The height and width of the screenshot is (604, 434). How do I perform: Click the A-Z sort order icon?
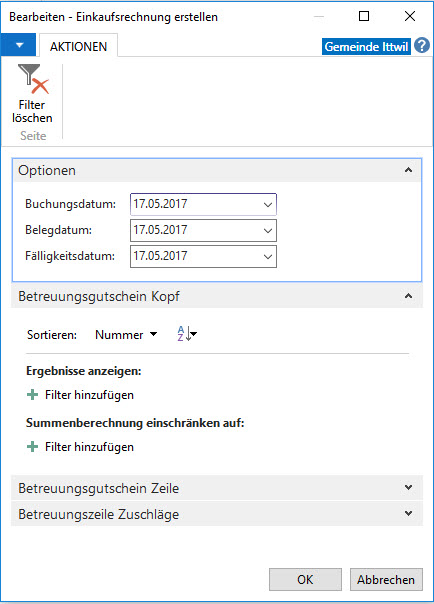click(x=187, y=334)
